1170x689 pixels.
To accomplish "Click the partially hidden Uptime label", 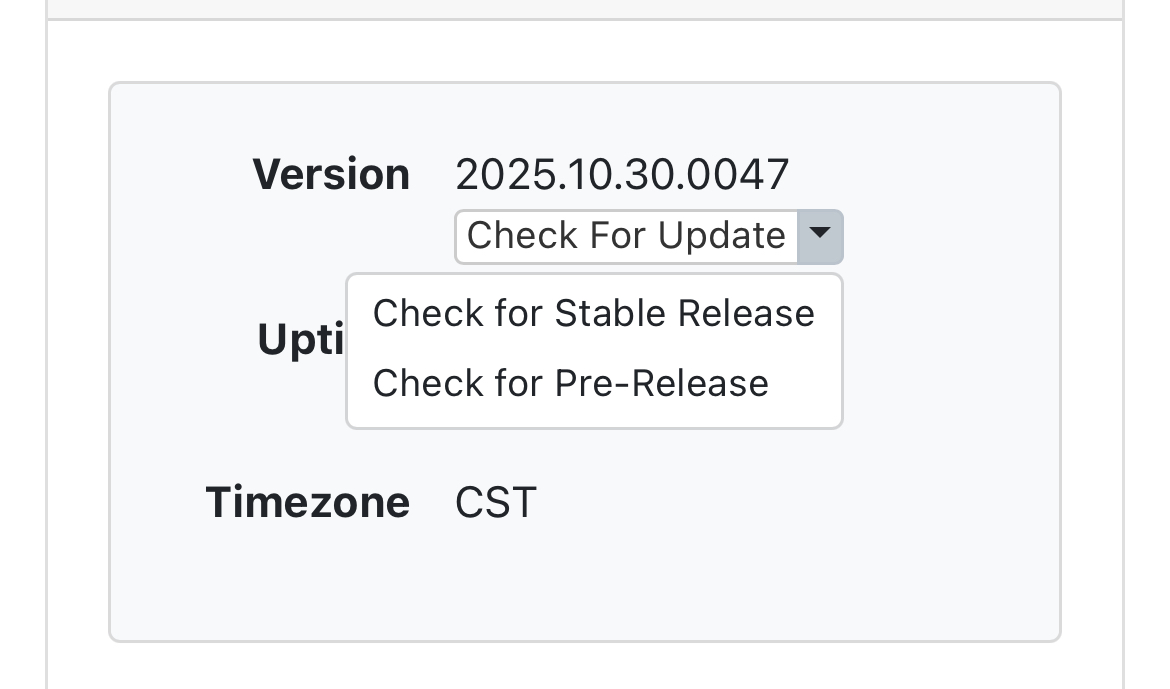I will pos(300,340).
